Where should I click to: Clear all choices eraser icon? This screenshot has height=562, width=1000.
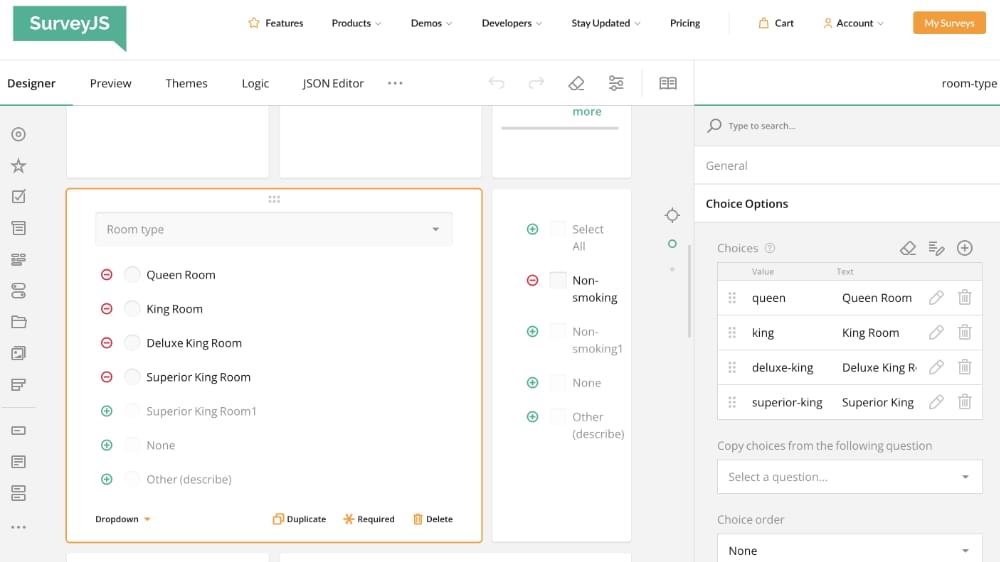(908, 248)
